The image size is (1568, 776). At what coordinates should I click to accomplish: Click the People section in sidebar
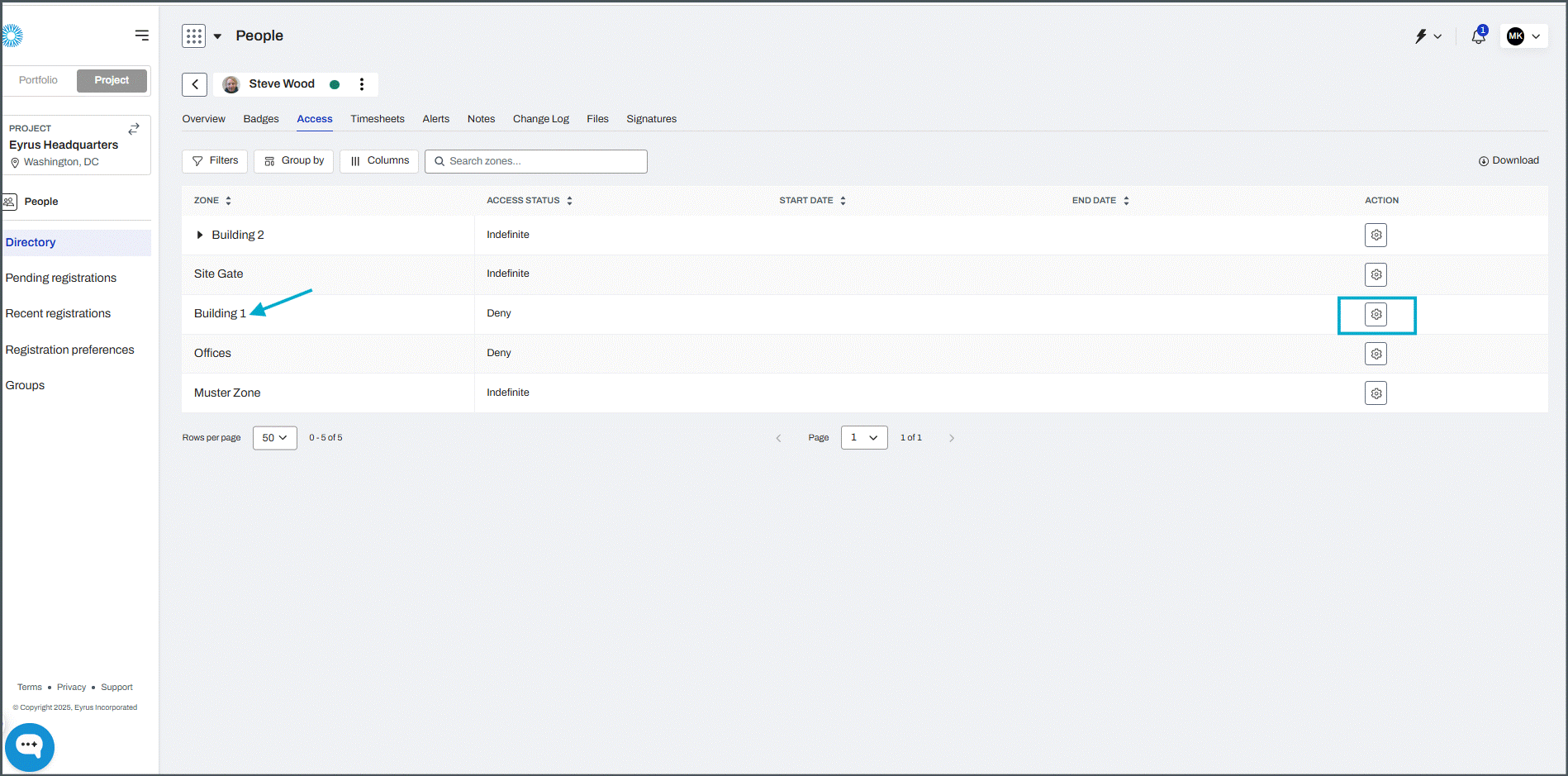[x=40, y=202]
